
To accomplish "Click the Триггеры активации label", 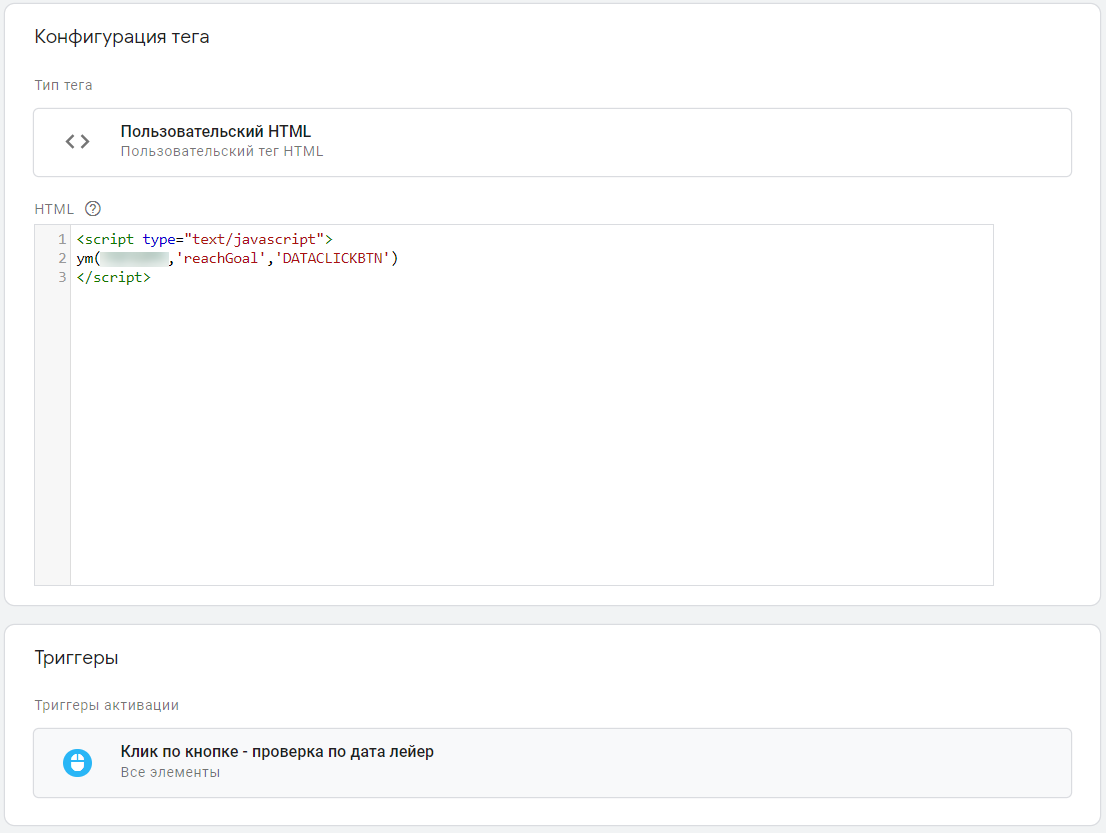I will [107, 705].
